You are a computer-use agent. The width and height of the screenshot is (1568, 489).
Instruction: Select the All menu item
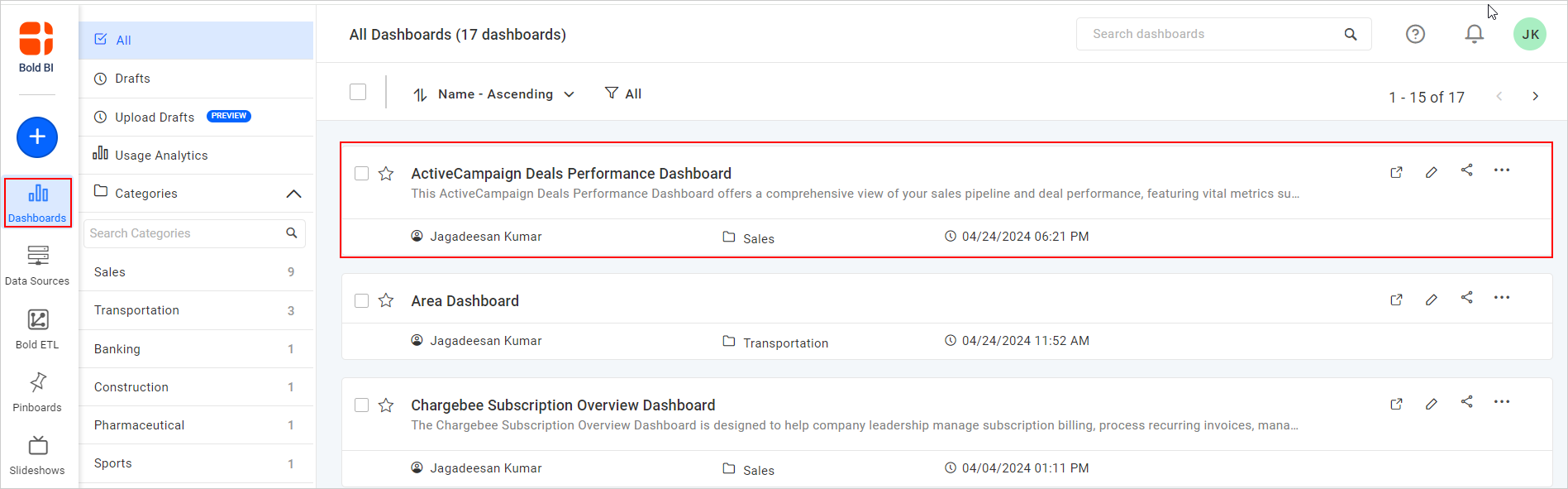click(196, 40)
